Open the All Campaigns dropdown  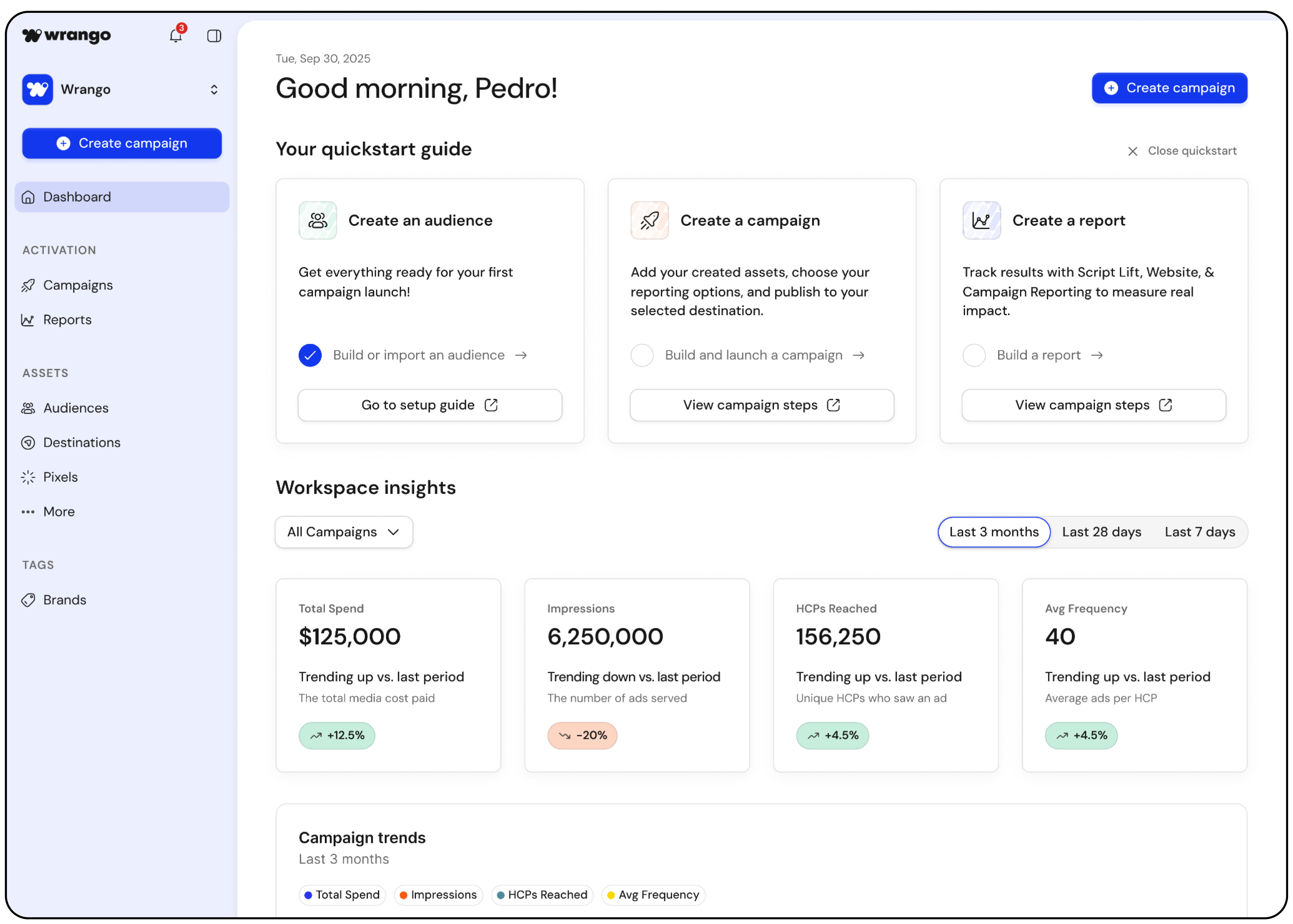[x=343, y=532]
